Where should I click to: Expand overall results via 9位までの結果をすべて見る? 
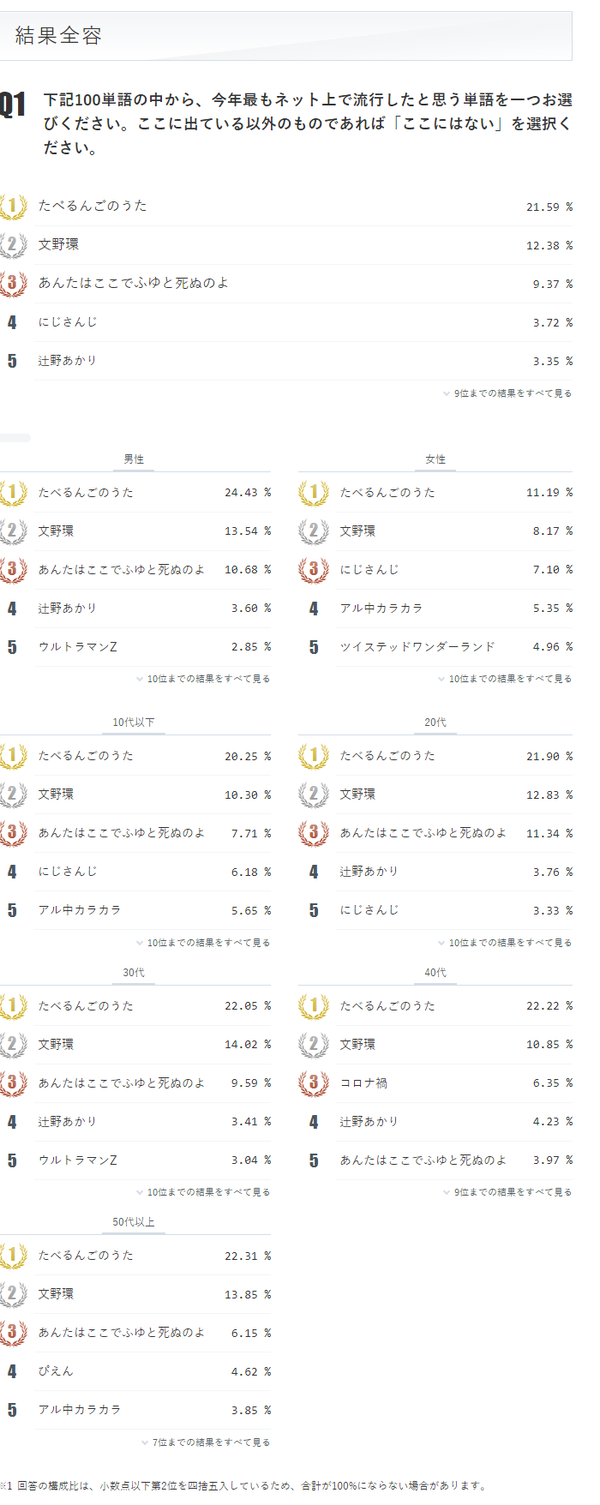[508, 394]
